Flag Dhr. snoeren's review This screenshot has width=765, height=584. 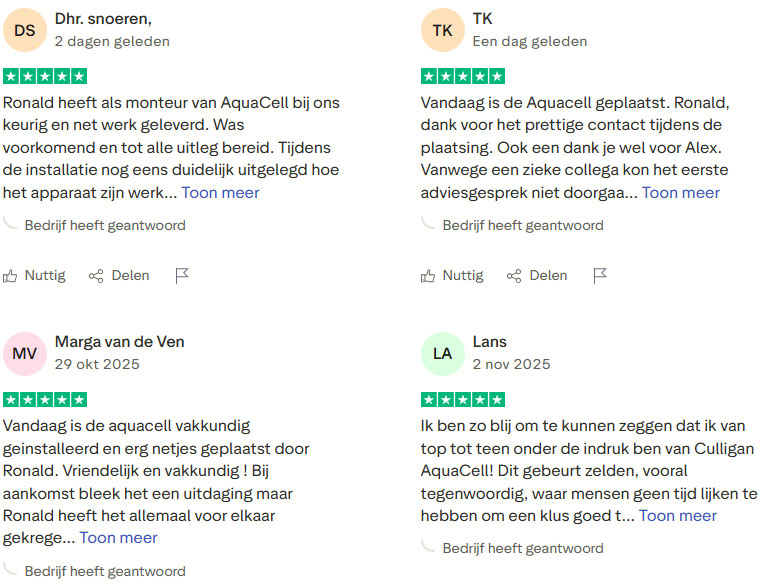coord(182,276)
